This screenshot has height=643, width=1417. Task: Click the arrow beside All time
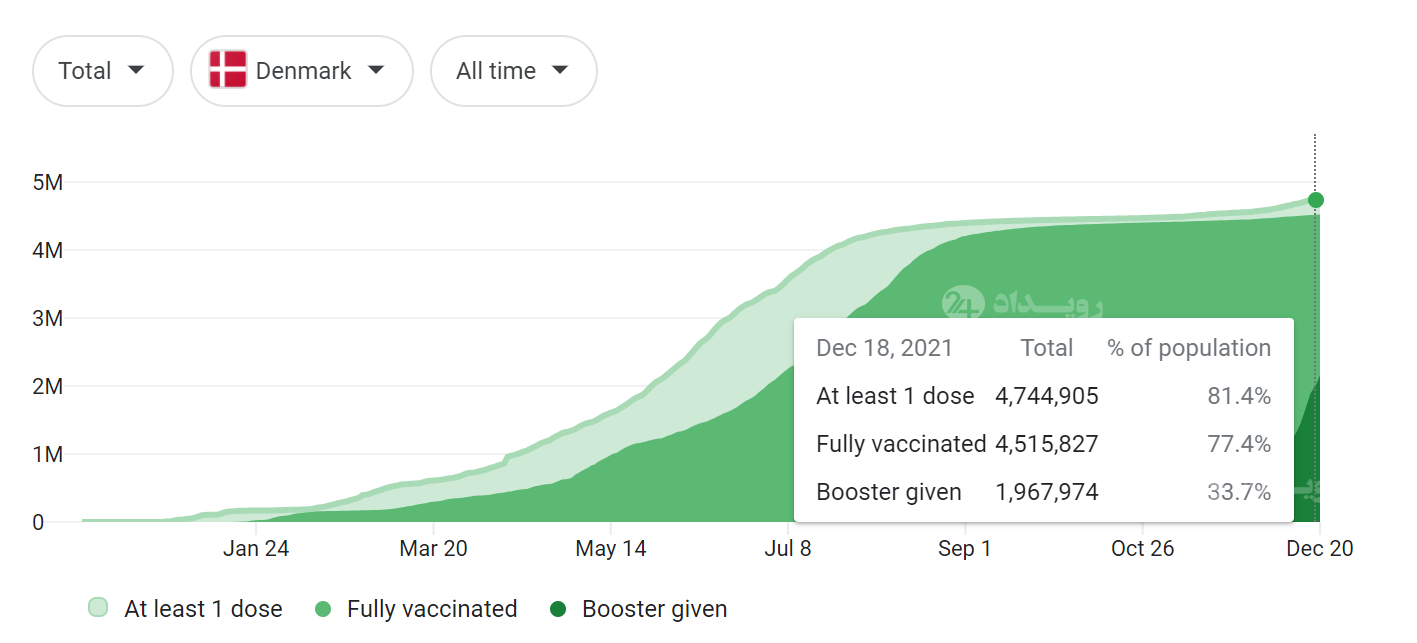click(560, 70)
